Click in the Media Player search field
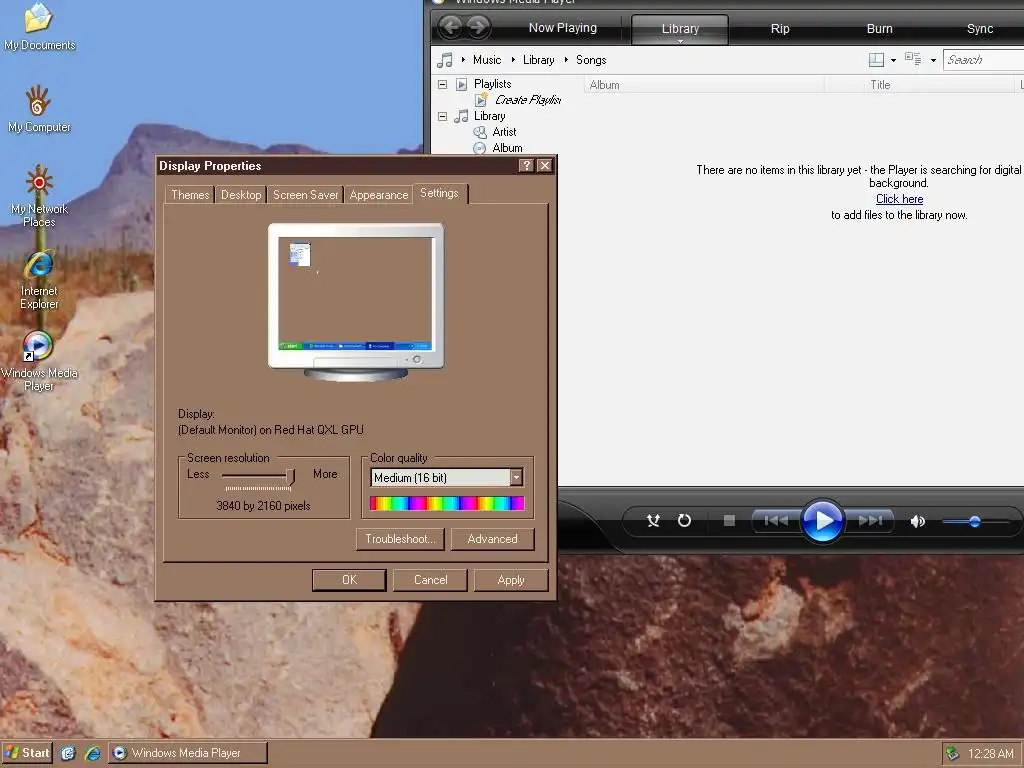 click(984, 60)
